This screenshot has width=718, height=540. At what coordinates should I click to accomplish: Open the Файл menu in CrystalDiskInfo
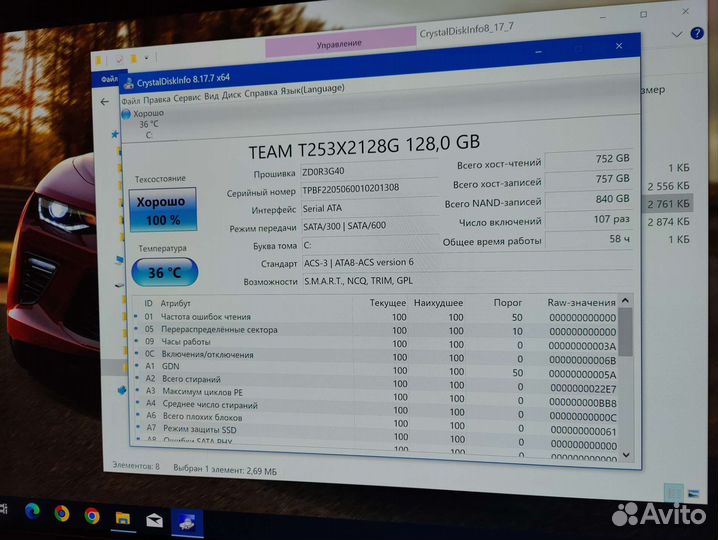tap(131, 100)
